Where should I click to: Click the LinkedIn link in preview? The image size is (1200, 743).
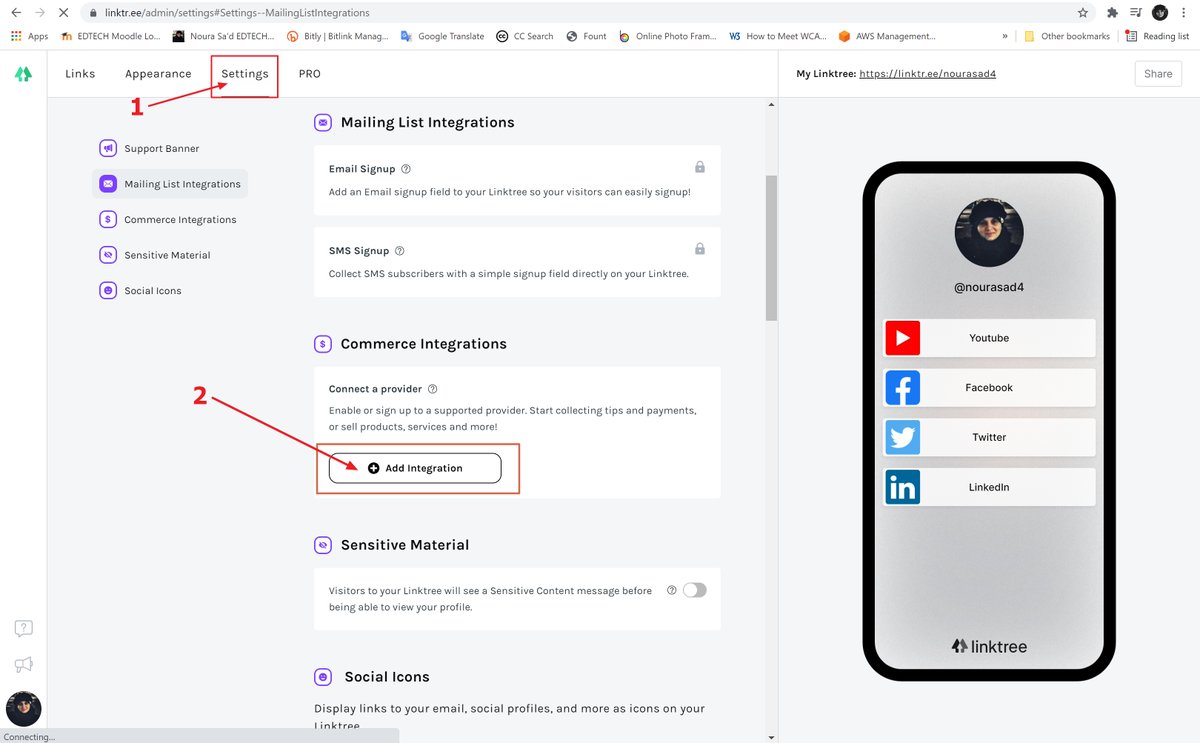tap(989, 487)
